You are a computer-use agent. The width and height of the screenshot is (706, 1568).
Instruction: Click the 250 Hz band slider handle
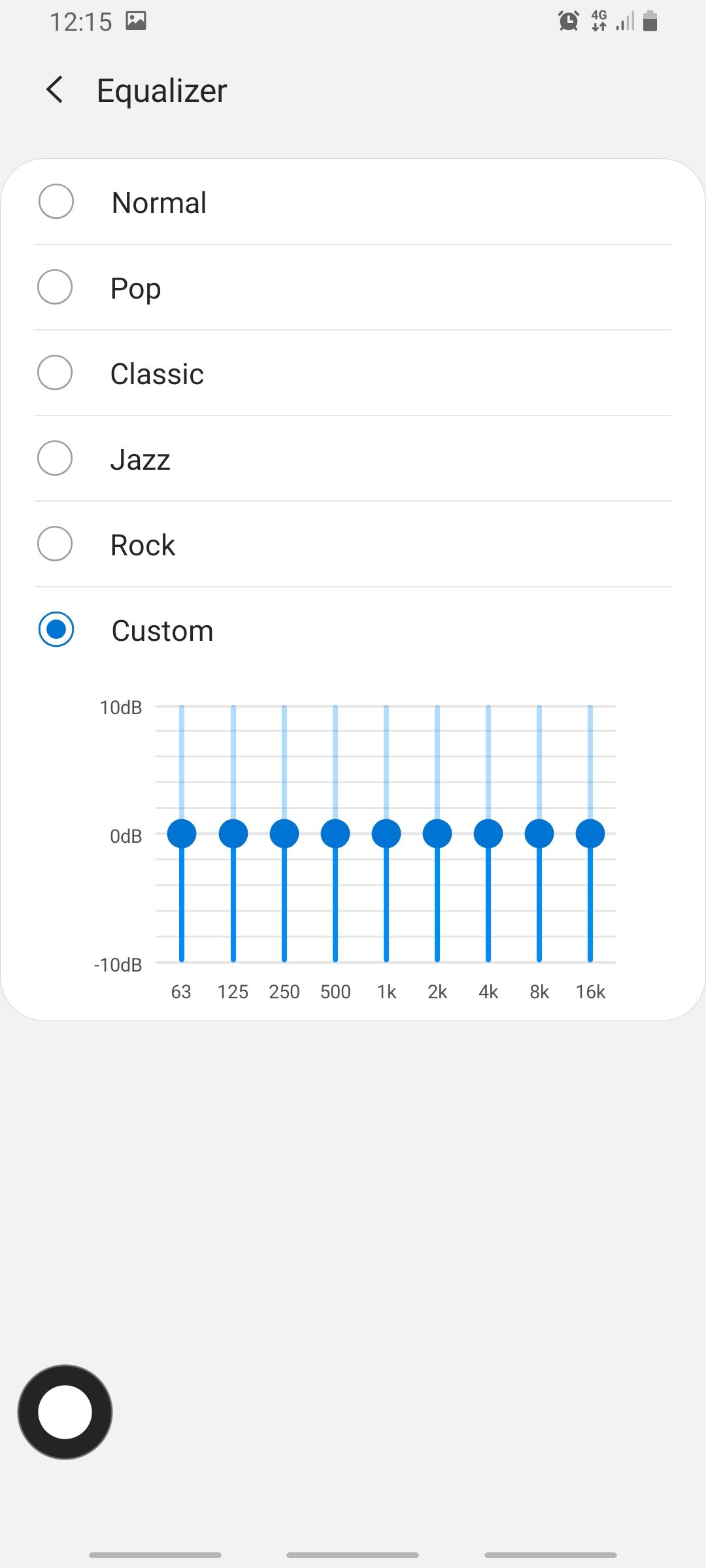click(x=284, y=834)
